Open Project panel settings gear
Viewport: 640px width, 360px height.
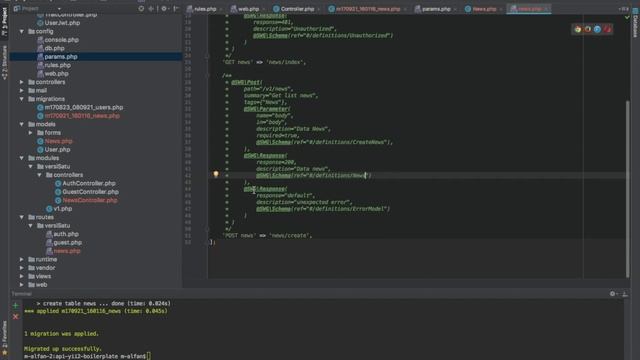coord(164,9)
